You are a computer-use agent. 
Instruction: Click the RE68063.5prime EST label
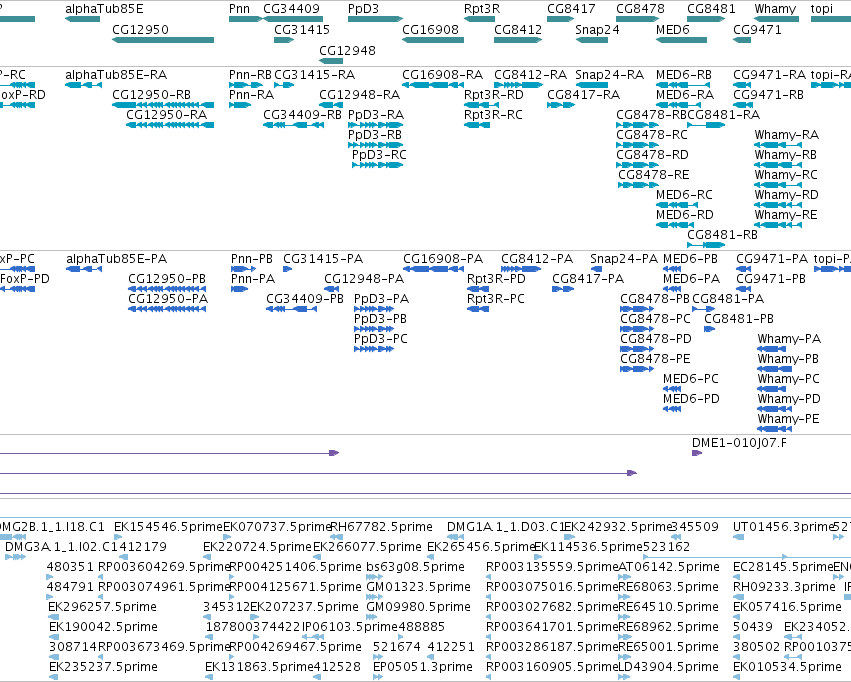[668, 587]
